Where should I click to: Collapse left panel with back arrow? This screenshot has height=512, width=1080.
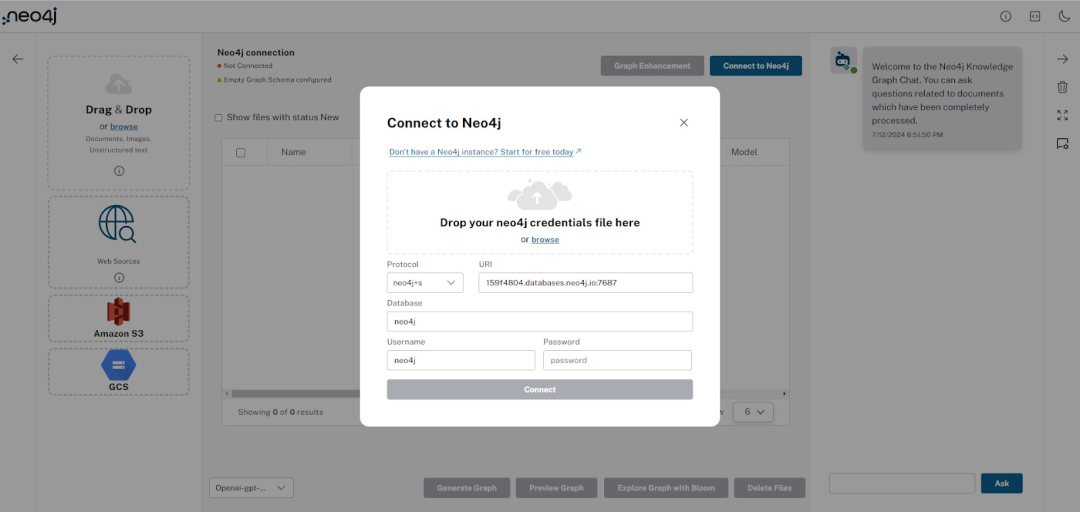tap(18, 59)
